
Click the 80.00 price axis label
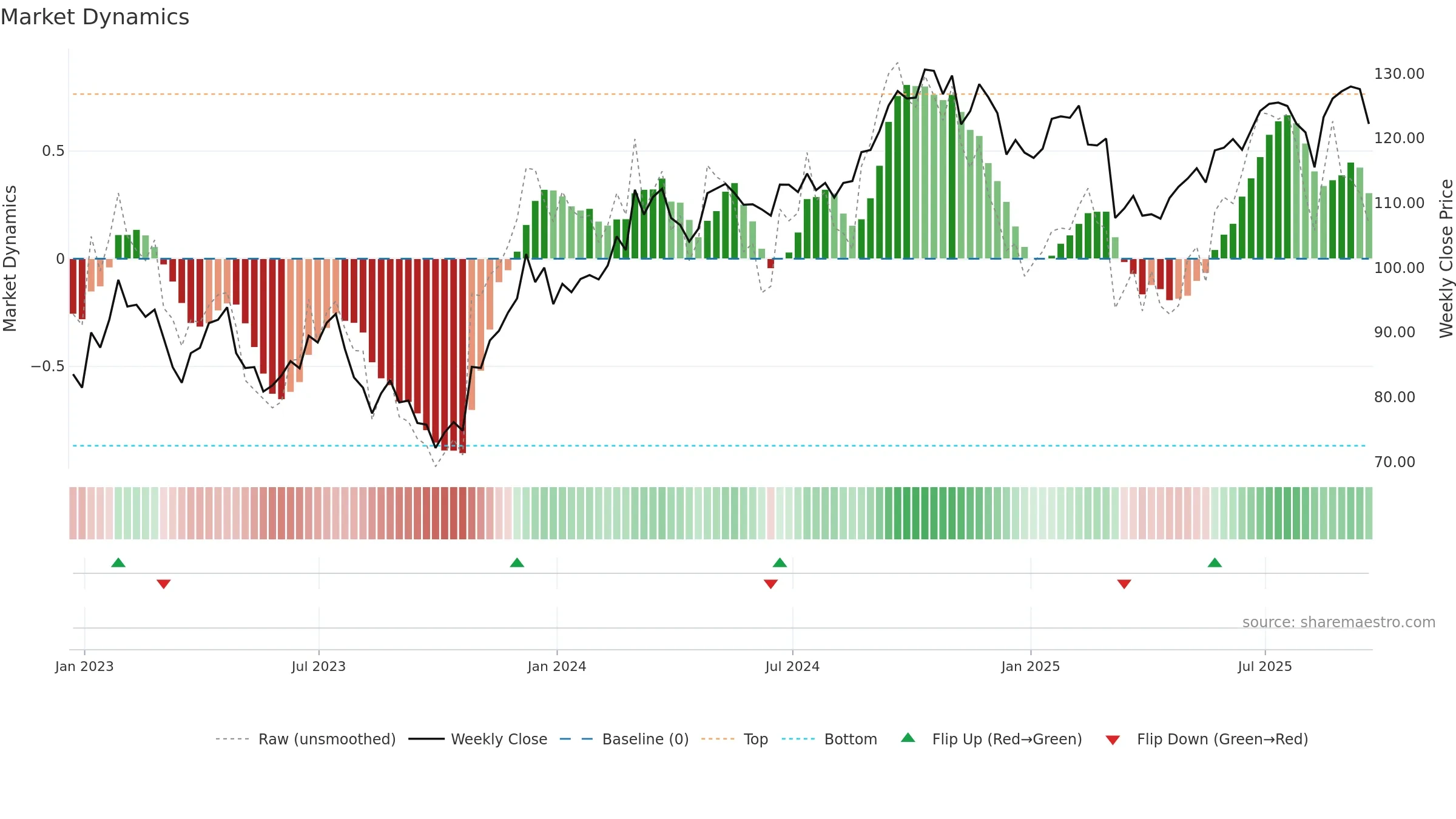click(1395, 397)
